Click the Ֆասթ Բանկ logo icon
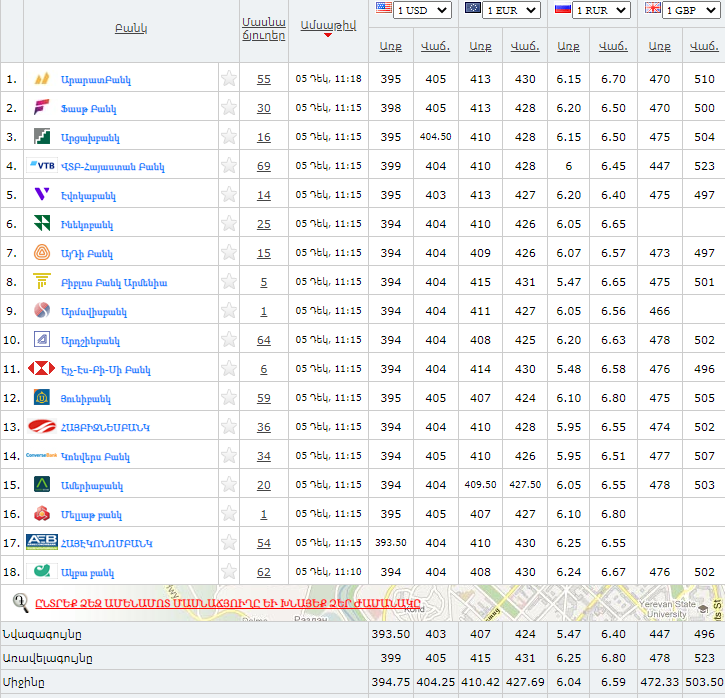This screenshot has height=698, width=725. click(x=42, y=107)
